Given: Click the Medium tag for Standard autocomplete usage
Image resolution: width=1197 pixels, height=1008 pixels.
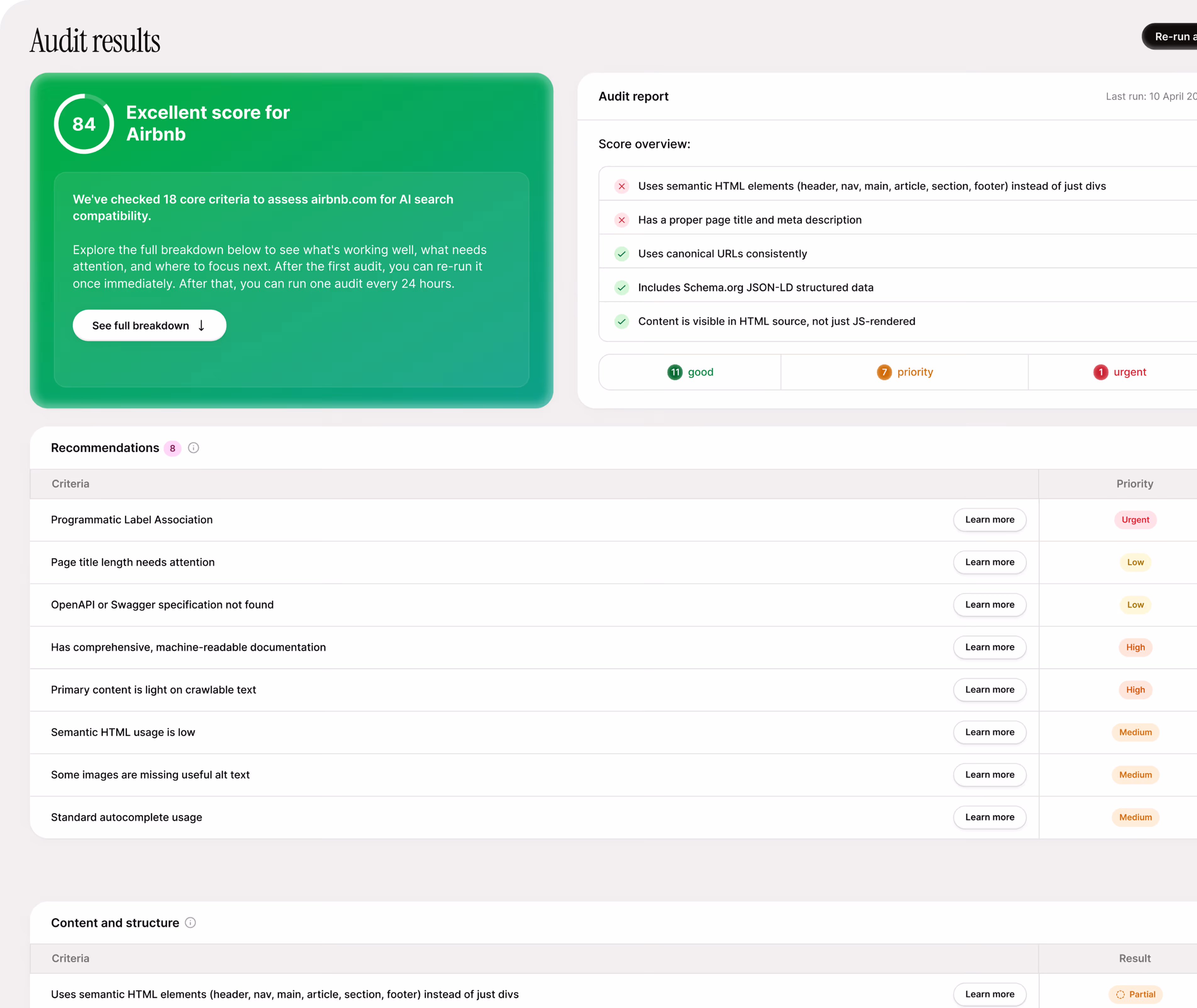Looking at the screenshot, I should point(1135,817).
